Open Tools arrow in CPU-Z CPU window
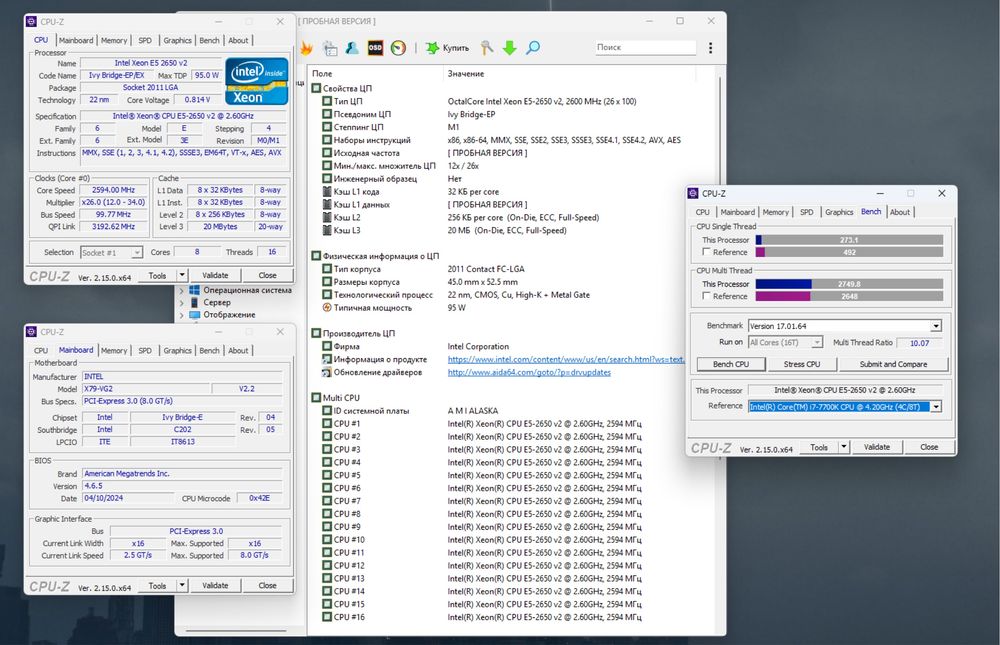1000x645 pixels. click(182, 275)
